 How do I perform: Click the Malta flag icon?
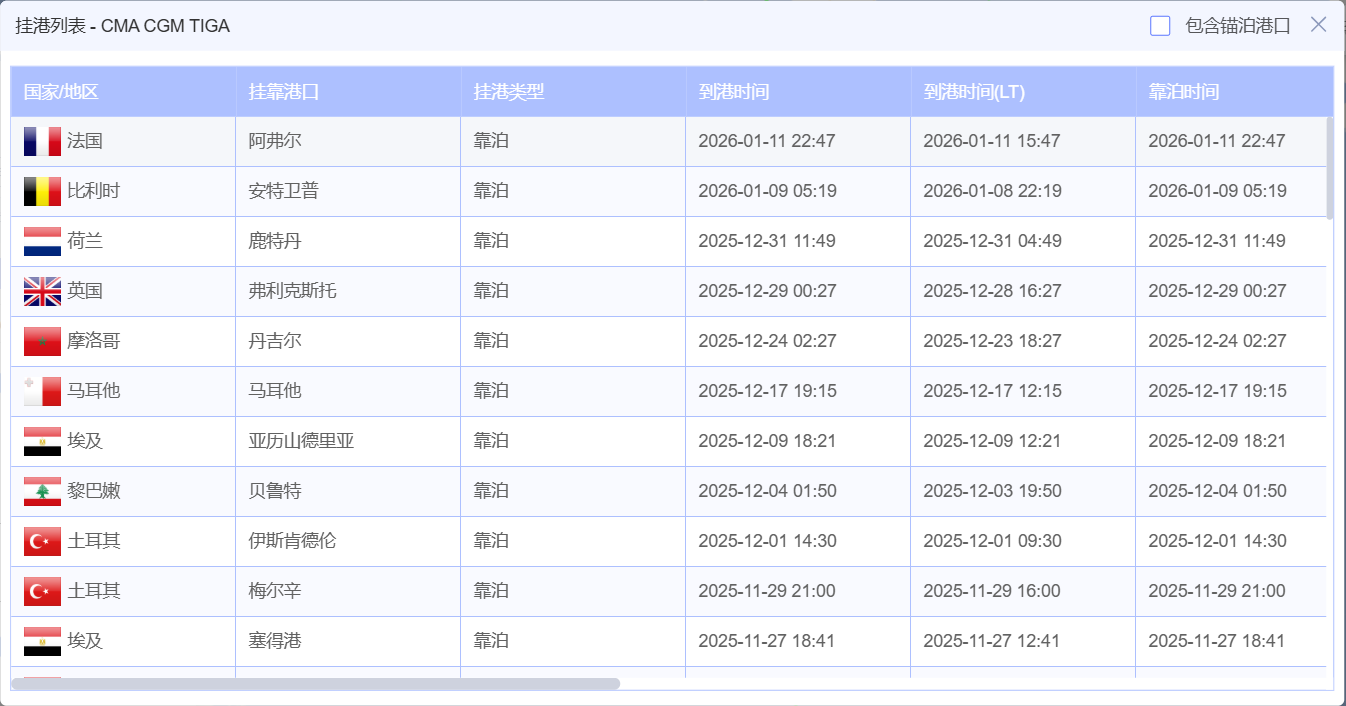pos(42,391)
